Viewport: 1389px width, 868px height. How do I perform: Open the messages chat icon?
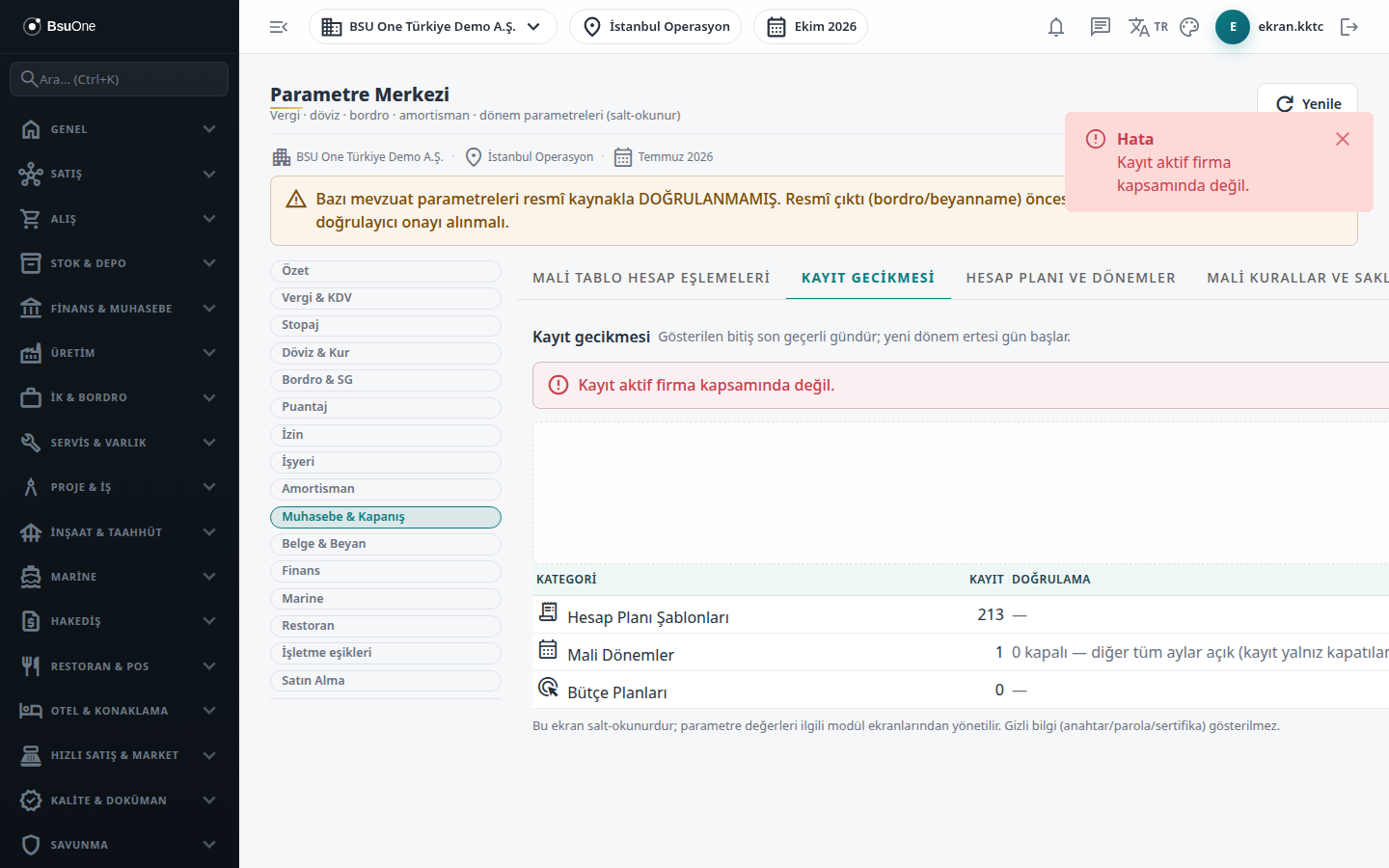tap(1101, 27)
